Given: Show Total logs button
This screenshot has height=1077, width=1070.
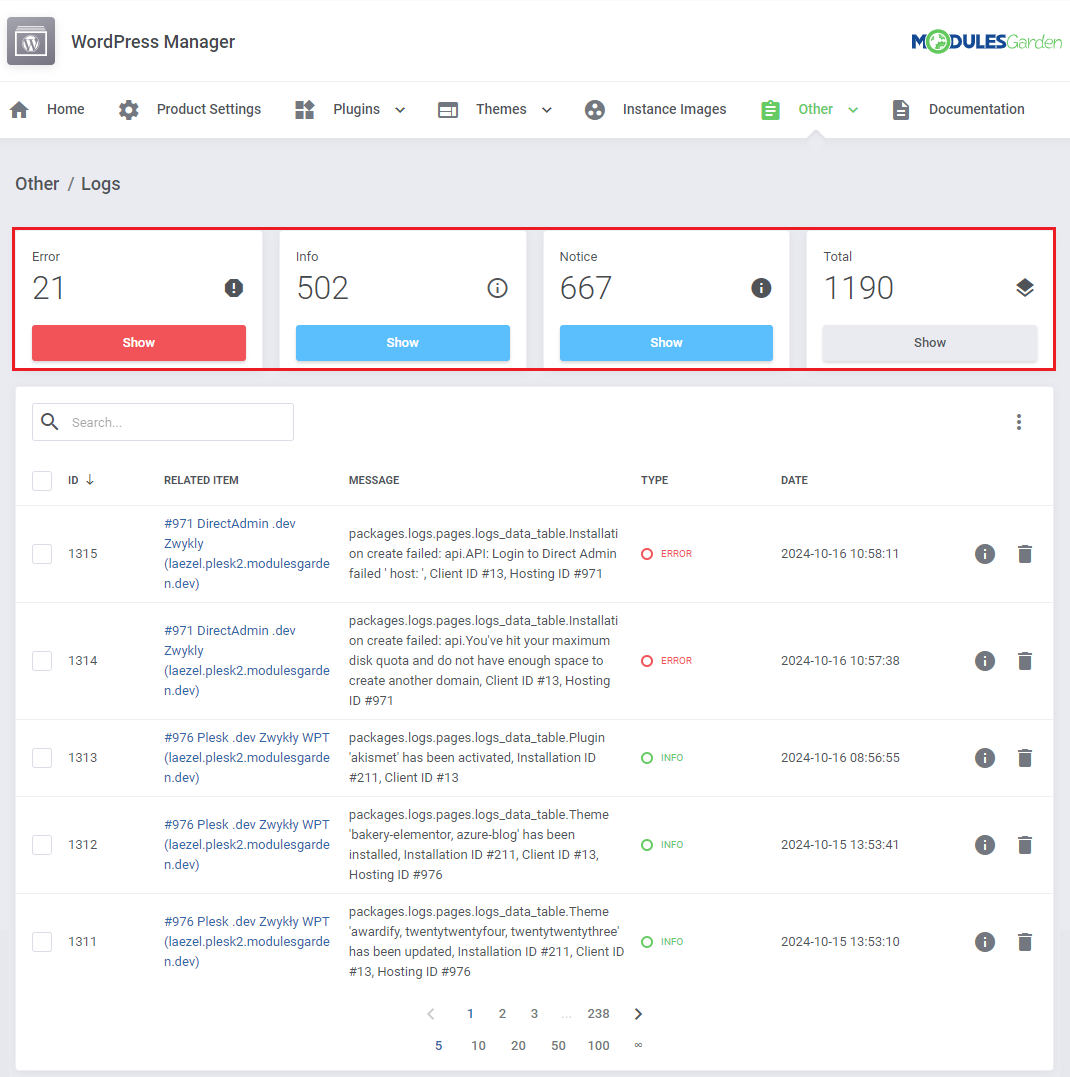Looking at the screenshot, I should (930, 343).
